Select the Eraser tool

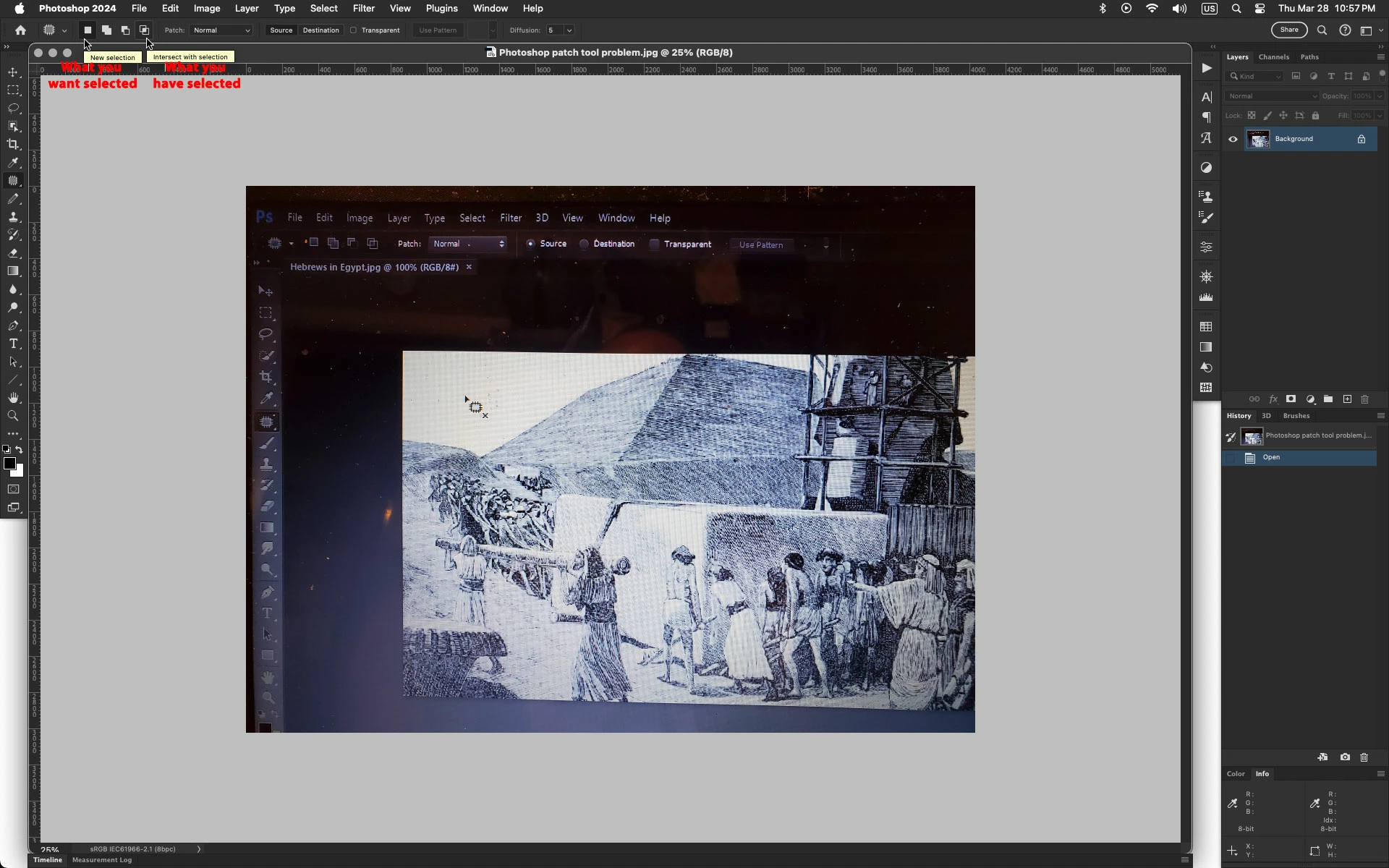(13, 253)
